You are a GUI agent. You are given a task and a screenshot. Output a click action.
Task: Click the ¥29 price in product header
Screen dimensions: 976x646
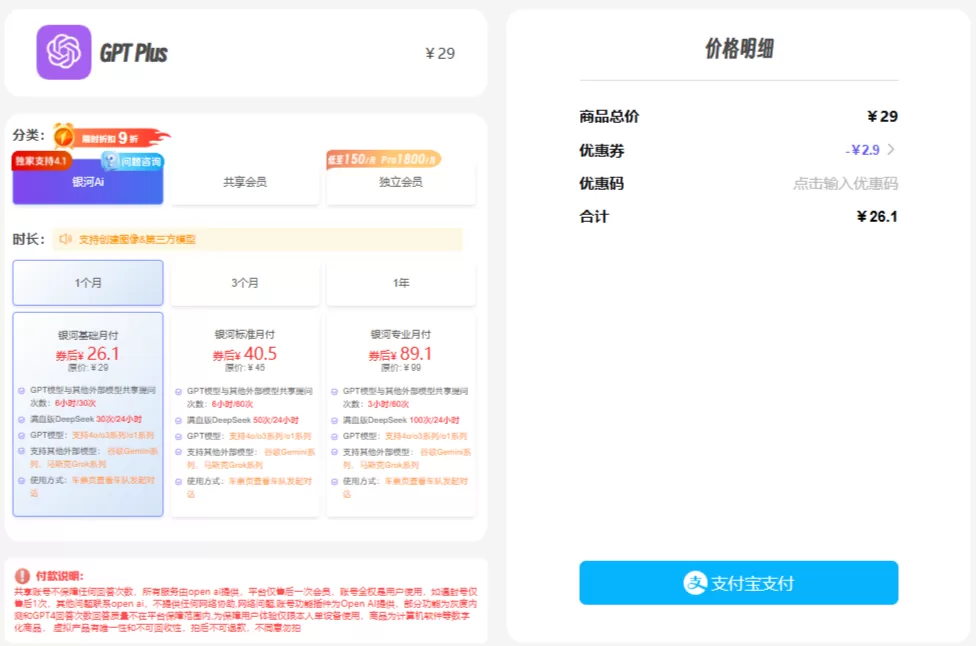pyautogui.click(x=440, y=54)
